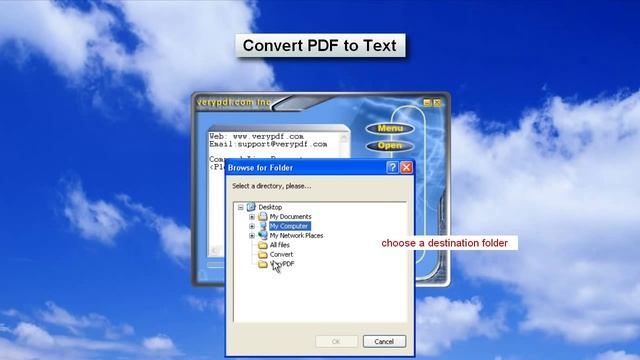Confirm with the OK button

pos(336,341)
